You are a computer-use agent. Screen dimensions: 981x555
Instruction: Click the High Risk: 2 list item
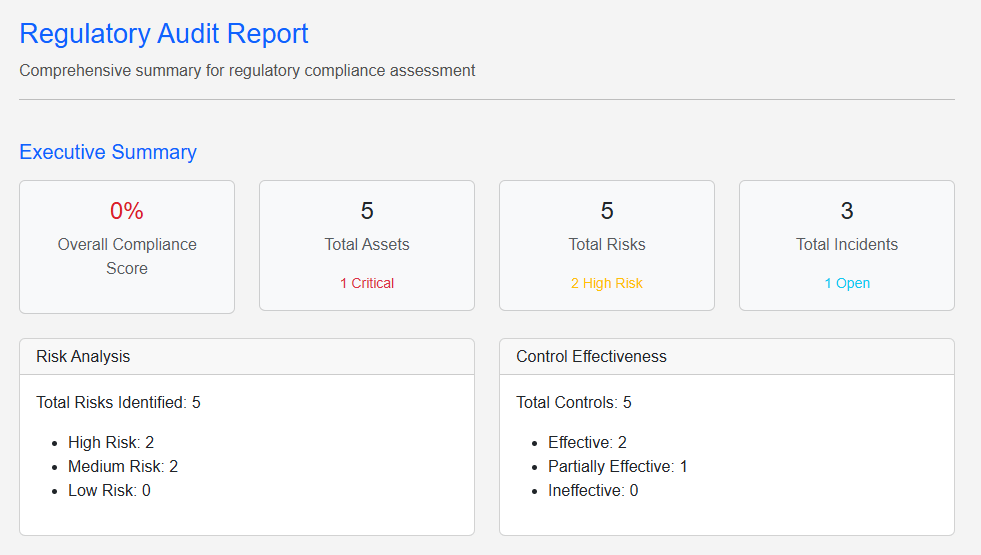[x=111, y=442]
